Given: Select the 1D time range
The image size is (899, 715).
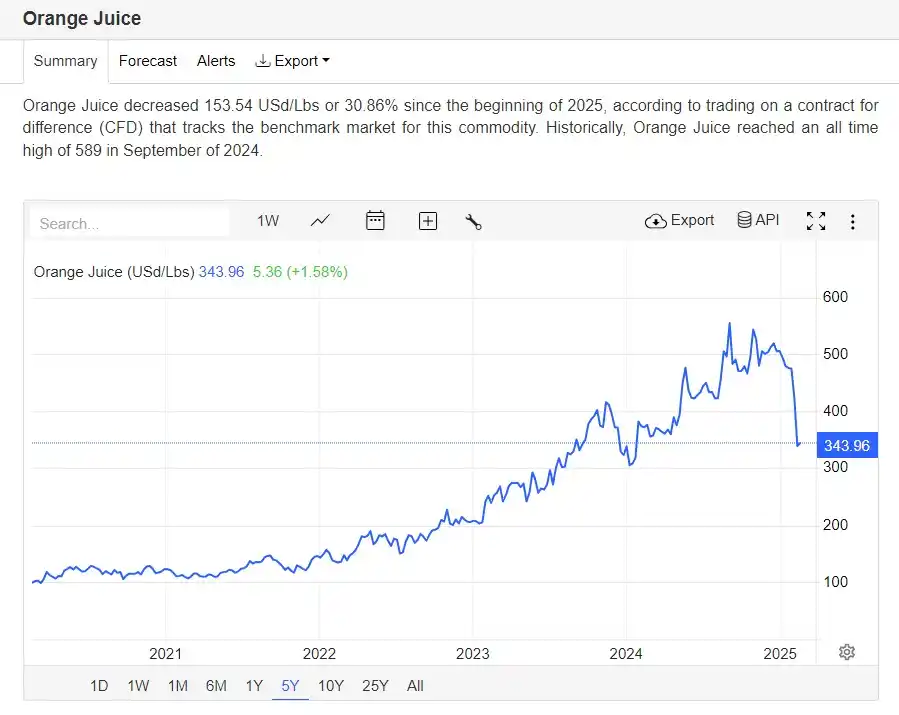Looking at the screenshot, I should click(99, 686).
